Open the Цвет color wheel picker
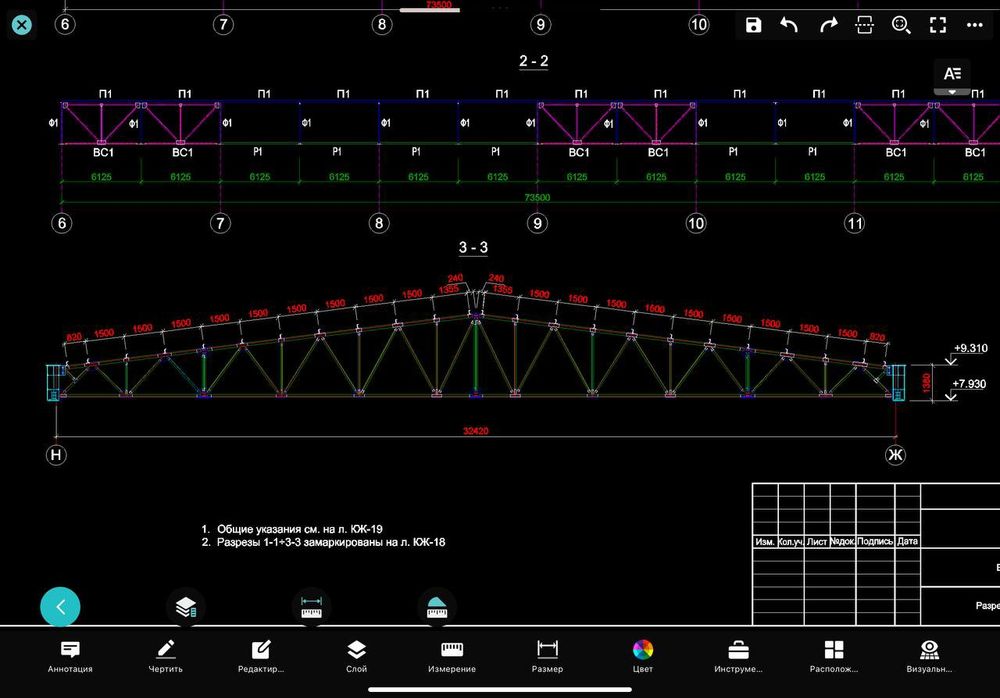This screenshot has height=698, width=1000. click(x=643, y=657)
